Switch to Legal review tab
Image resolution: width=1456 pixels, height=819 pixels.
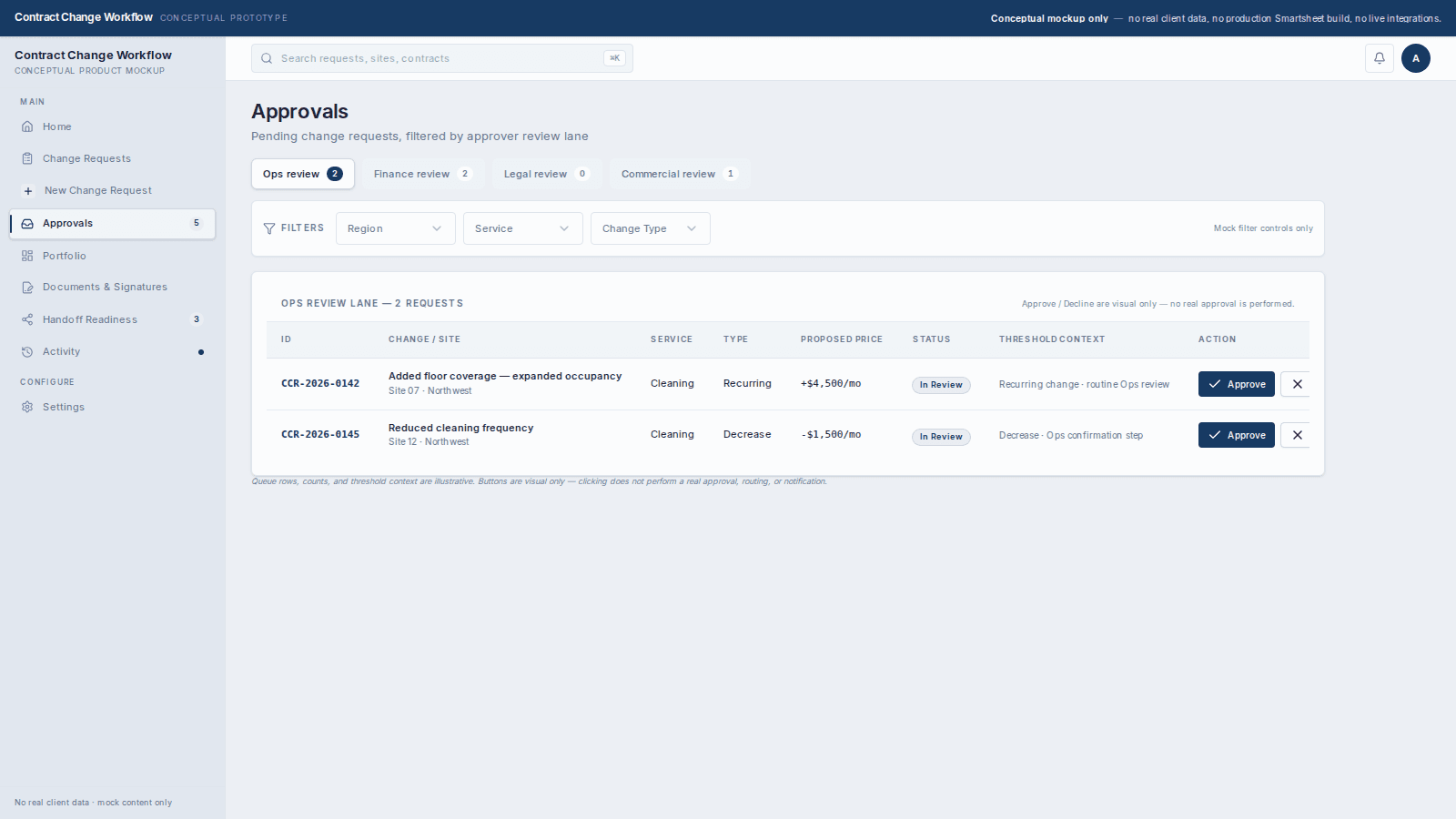(547, 174)
